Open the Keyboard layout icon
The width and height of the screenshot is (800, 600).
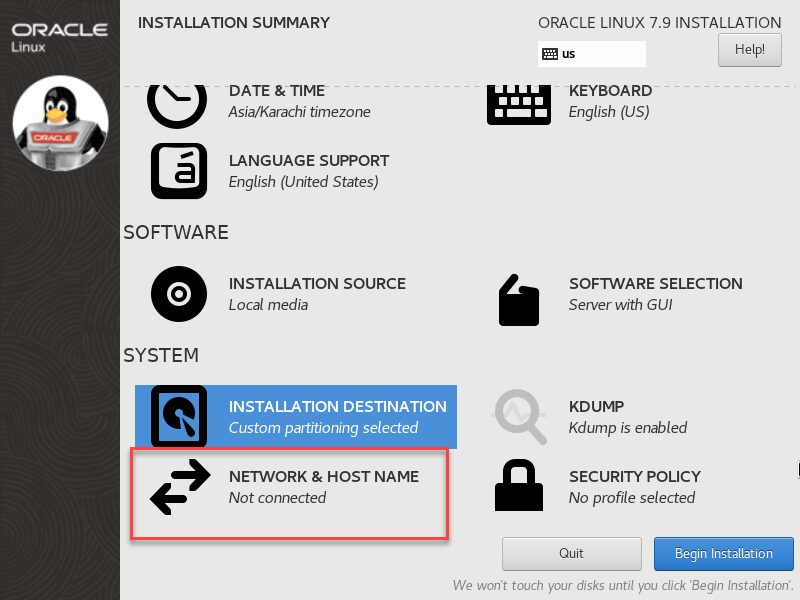click(x=519, y=105)
